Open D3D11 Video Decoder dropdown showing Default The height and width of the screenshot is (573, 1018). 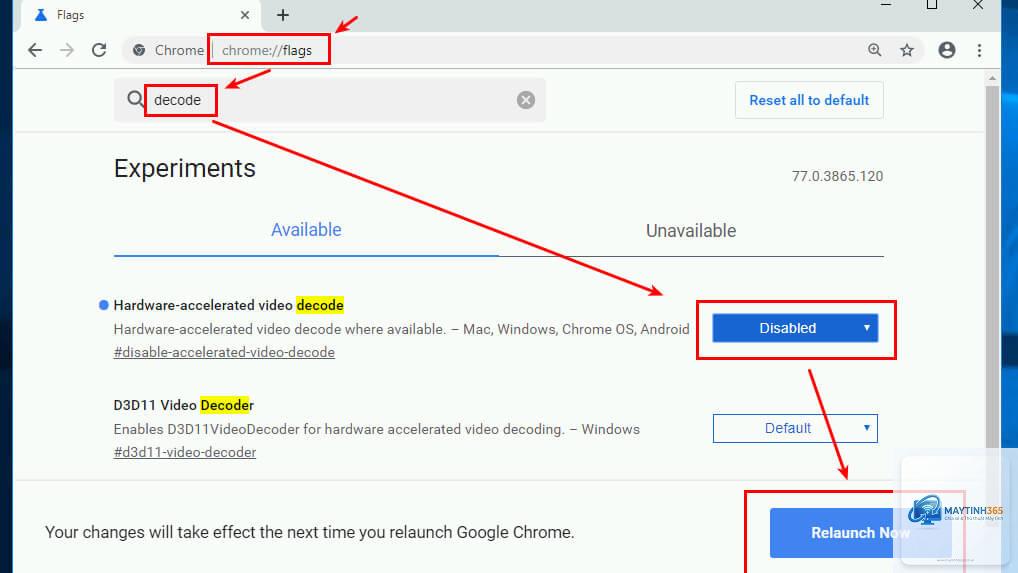pos(795,428)
